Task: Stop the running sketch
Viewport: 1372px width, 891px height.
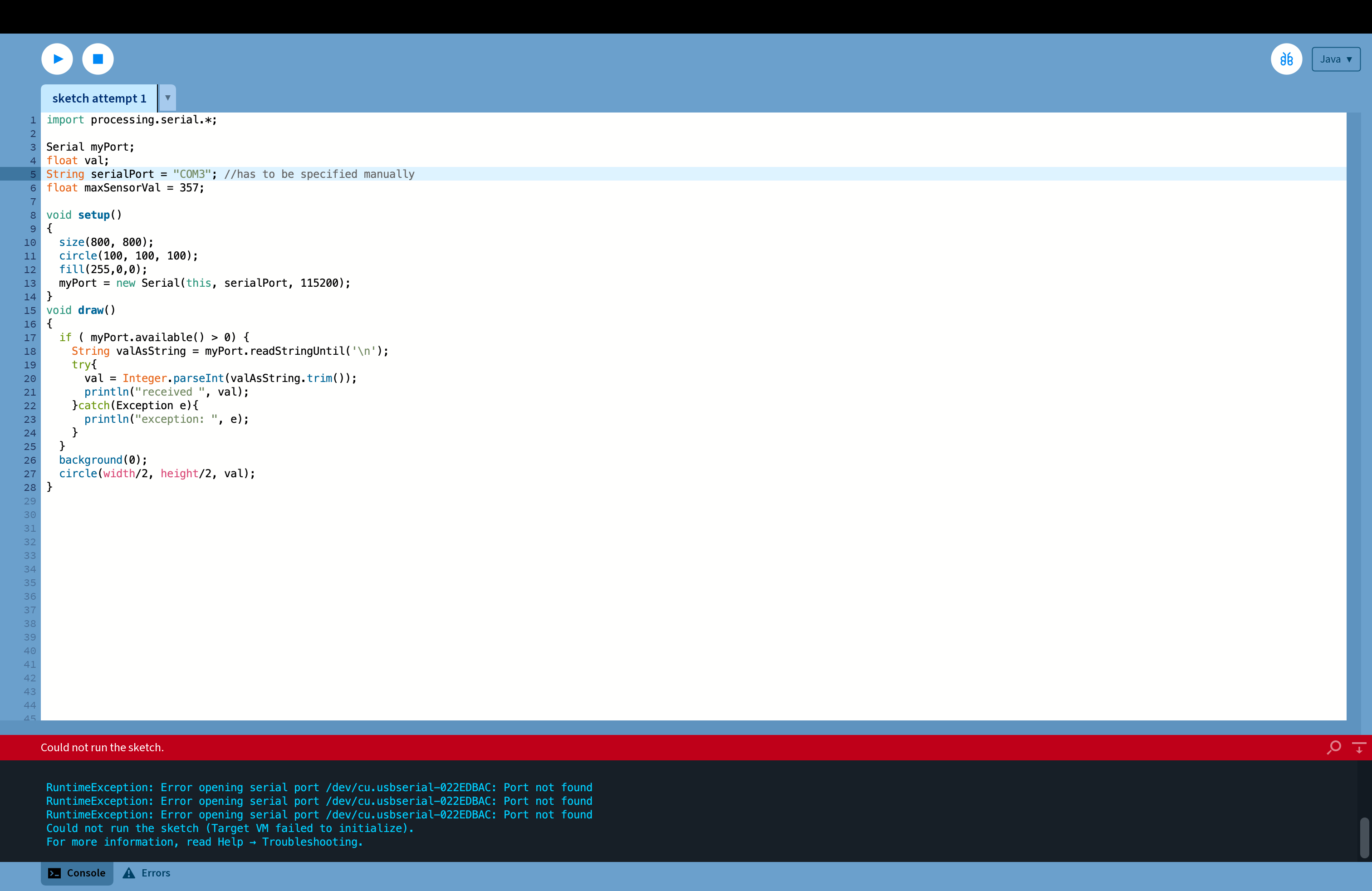Action: point(98,59)
